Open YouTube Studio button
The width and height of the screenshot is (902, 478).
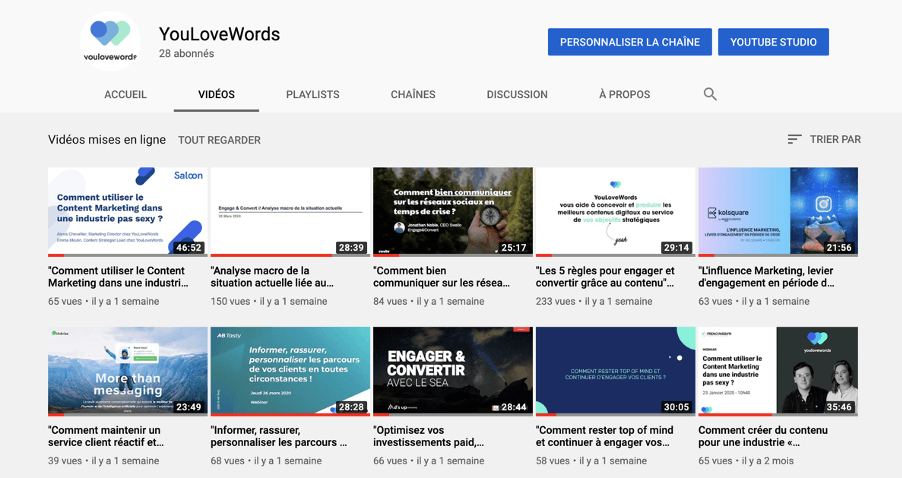tap(773, 42)
